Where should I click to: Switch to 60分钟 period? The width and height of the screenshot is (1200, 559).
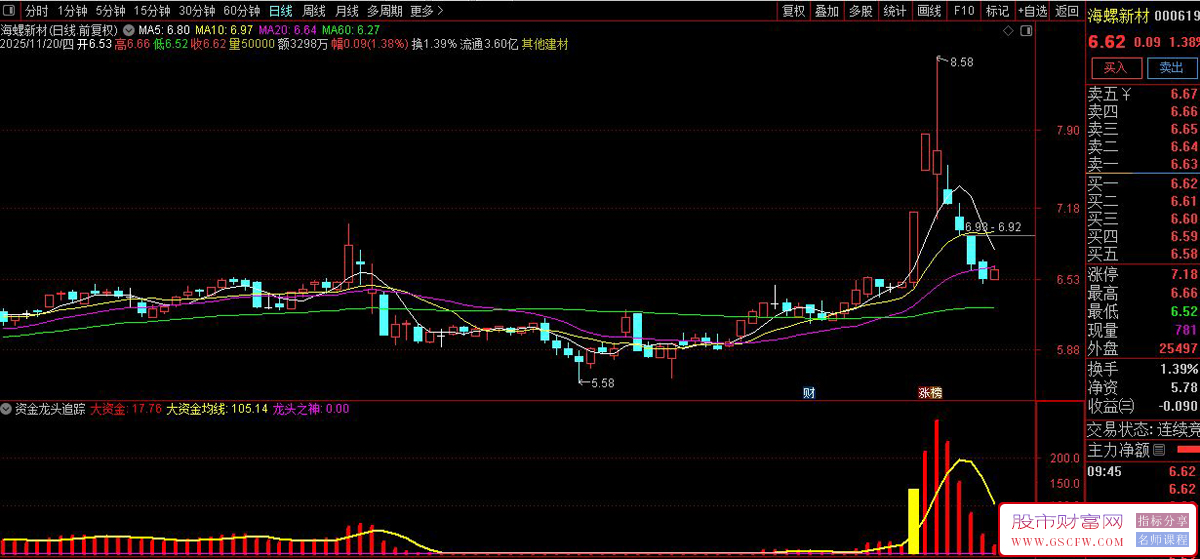241,11
